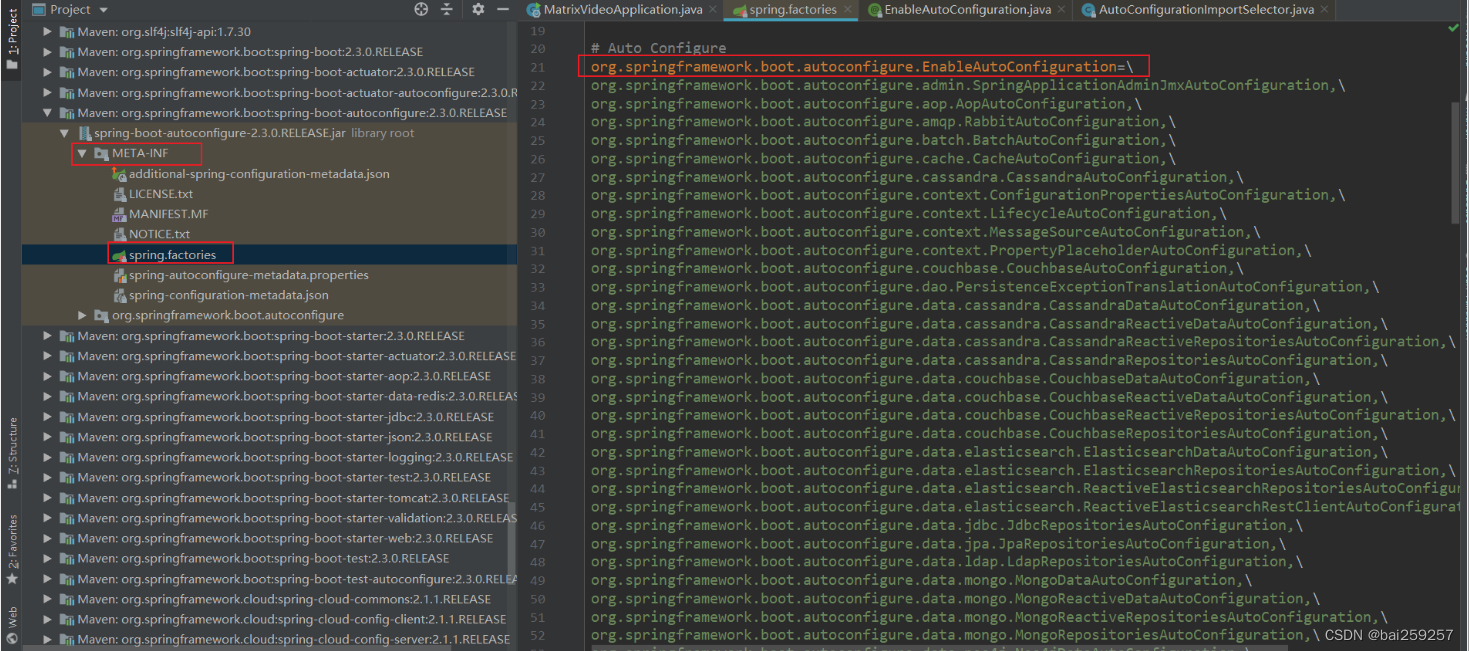Click the select-opened-file crosshair icon
The height and width of the screenshot is (651, 1469).
(420, 9)
